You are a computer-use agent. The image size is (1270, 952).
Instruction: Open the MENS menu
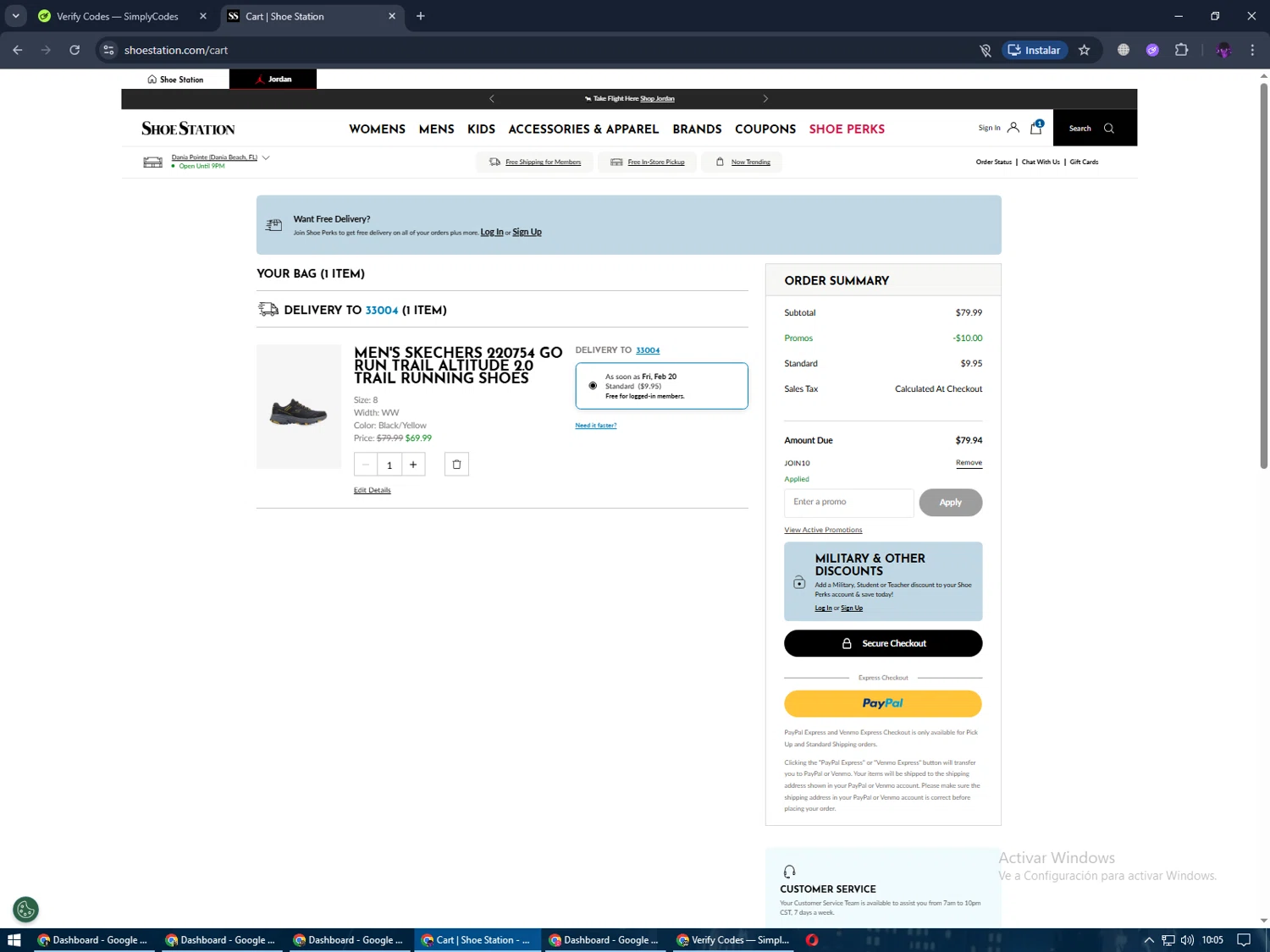(437, 129)
